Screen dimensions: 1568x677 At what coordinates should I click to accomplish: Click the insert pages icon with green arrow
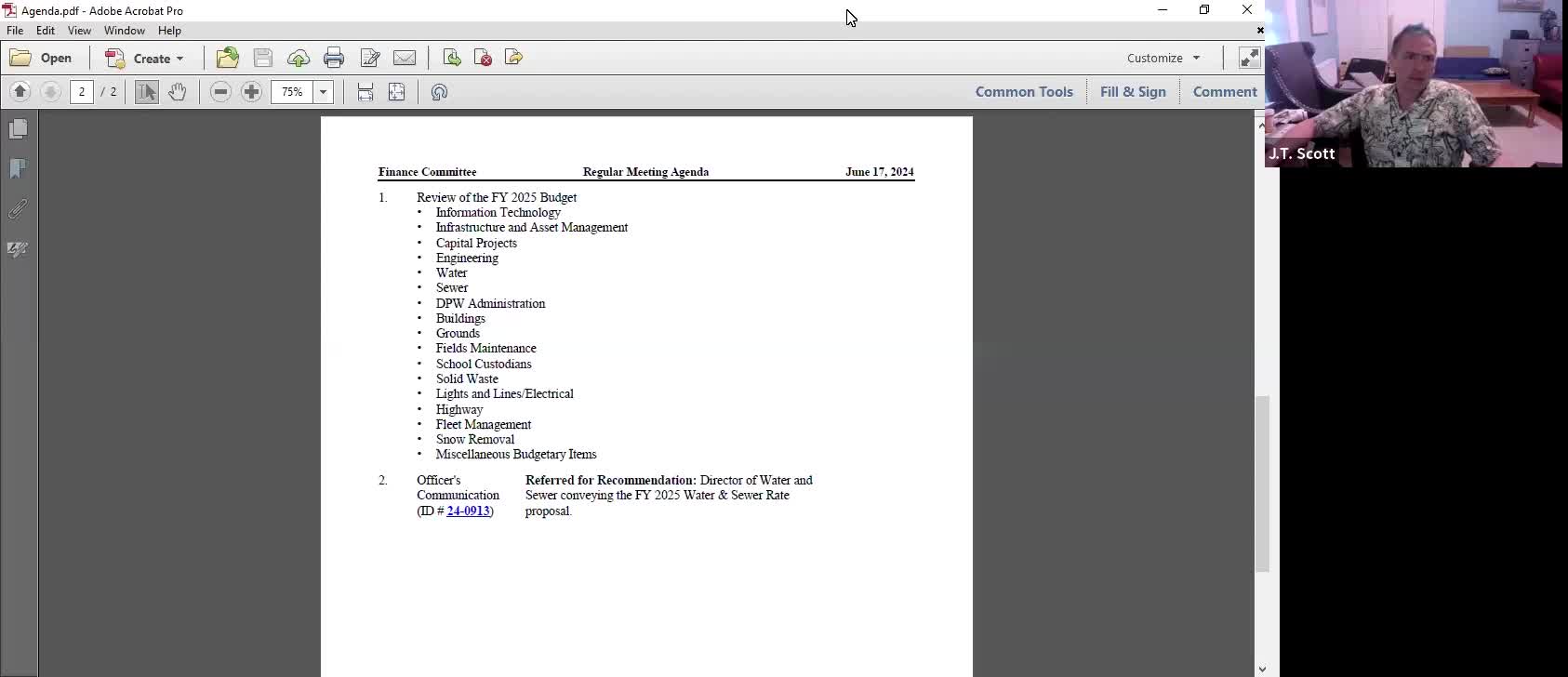click(452, 58)
